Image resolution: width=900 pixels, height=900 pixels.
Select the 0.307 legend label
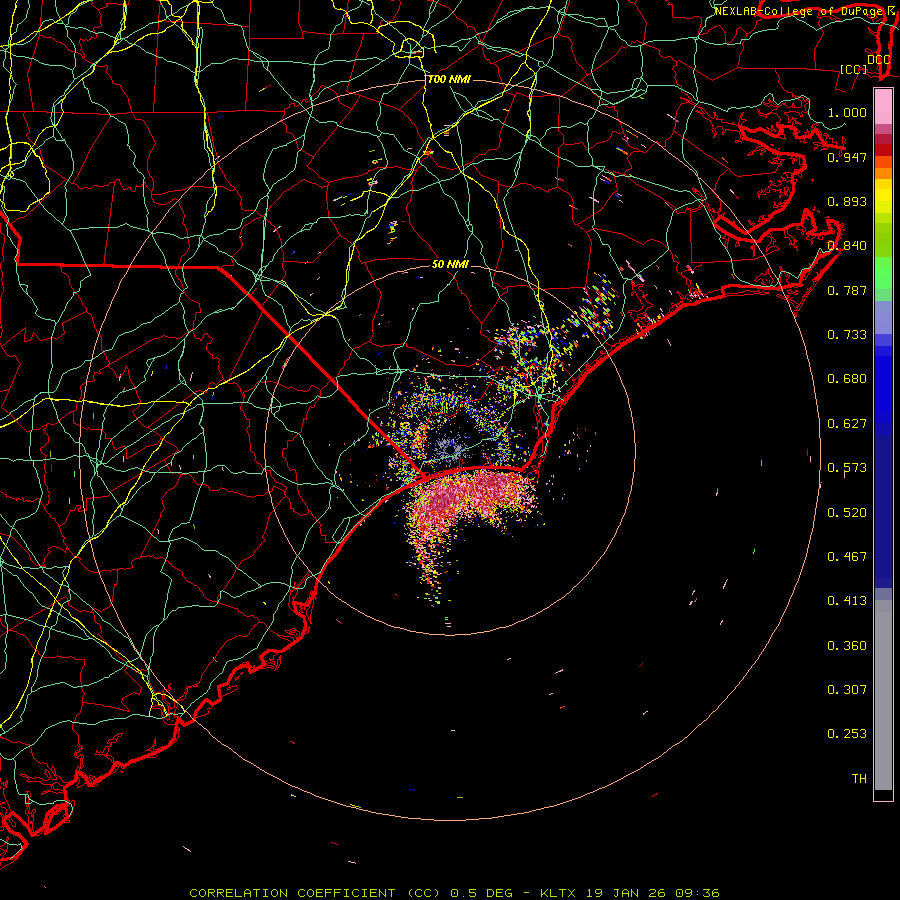(847, 690)
